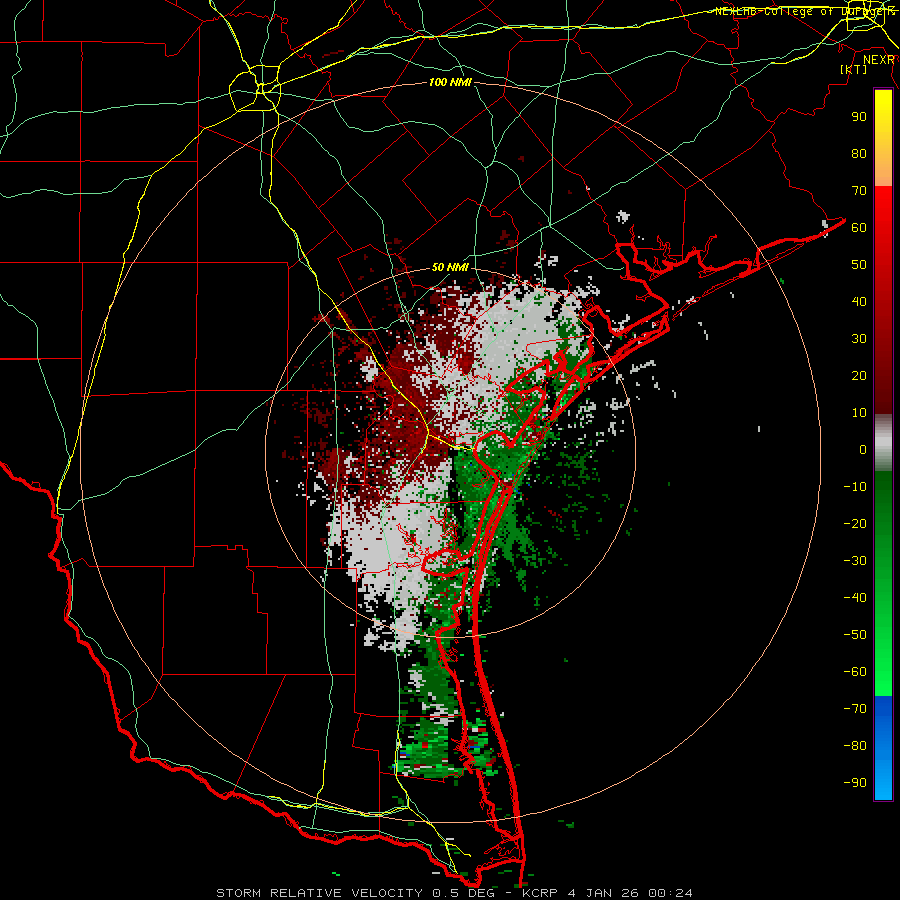Select the "60" velocity scale label

click(x=859, y=227)
